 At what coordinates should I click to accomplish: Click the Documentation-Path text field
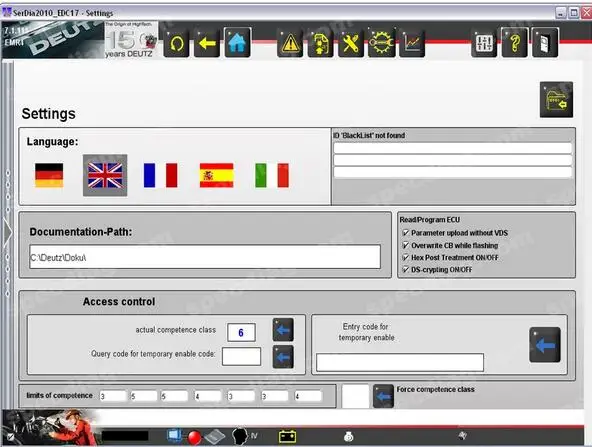(205, 257)
